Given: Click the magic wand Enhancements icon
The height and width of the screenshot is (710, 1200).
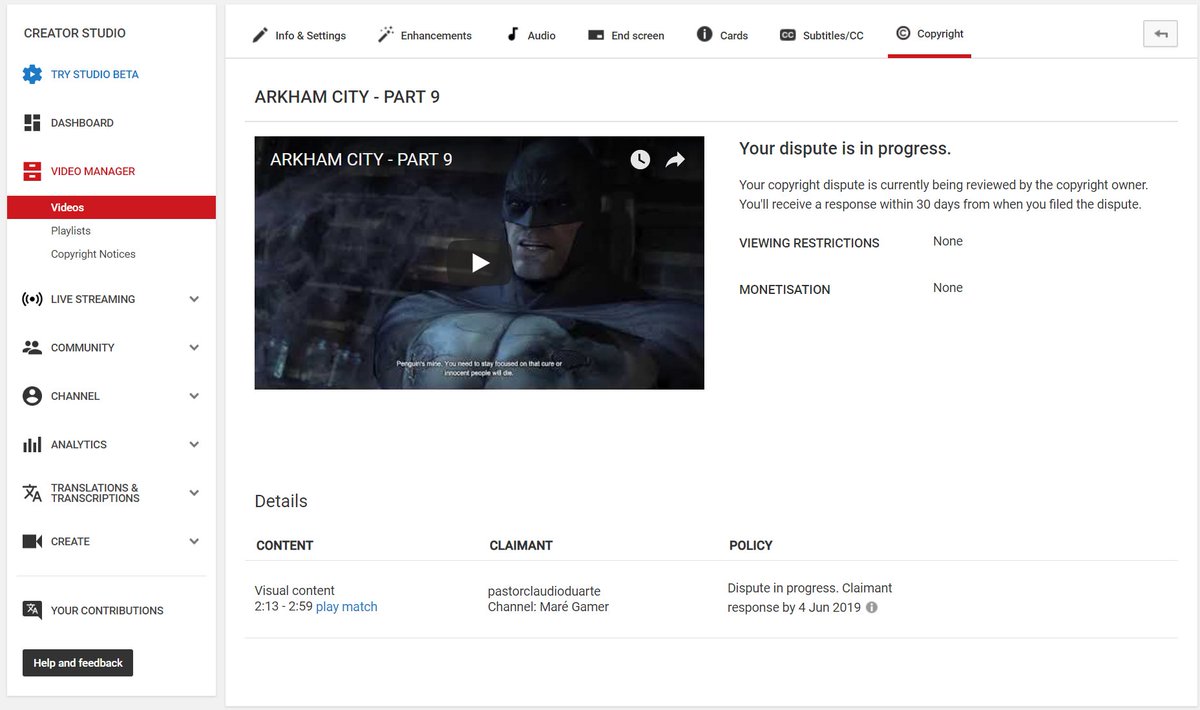Looking at the screenshot, I should pos(385,34).
